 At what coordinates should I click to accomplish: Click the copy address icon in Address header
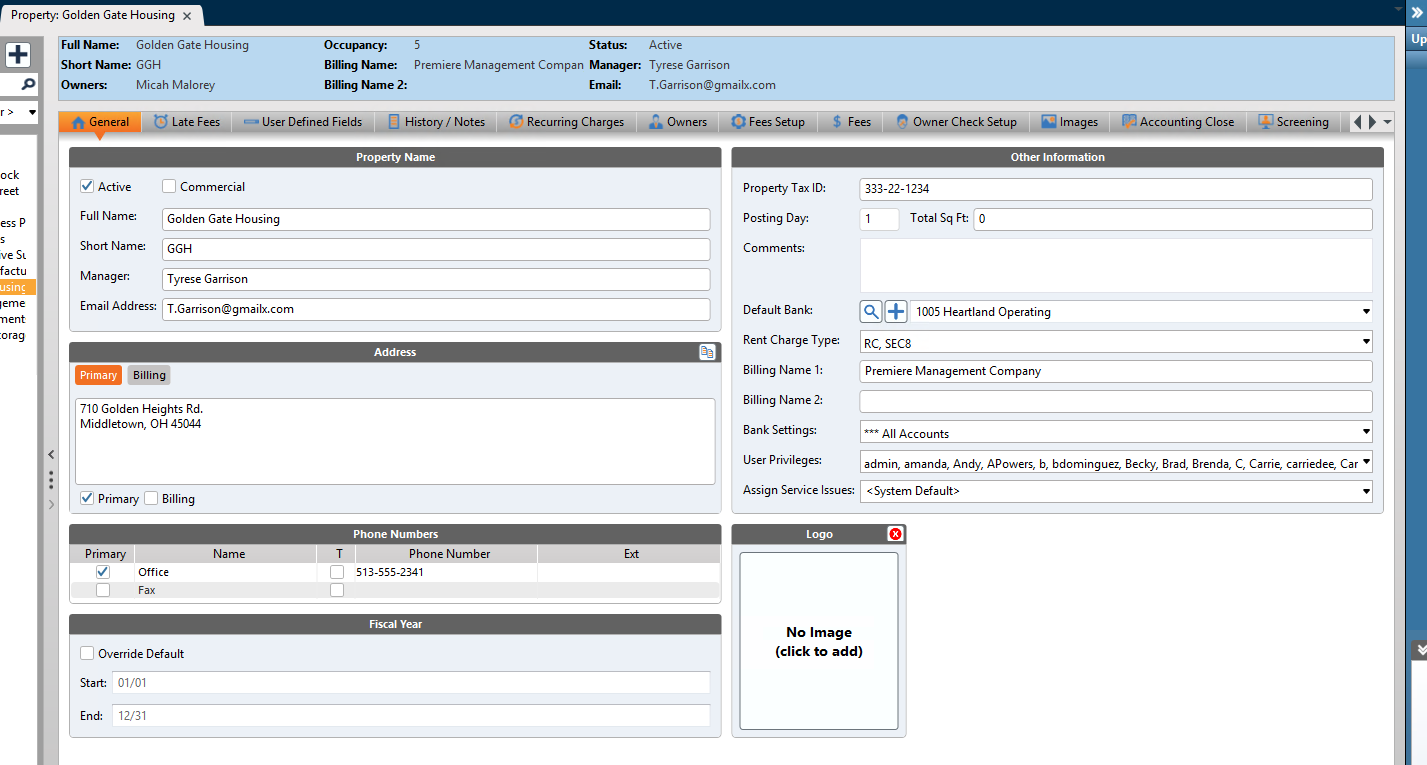[707, 352]
